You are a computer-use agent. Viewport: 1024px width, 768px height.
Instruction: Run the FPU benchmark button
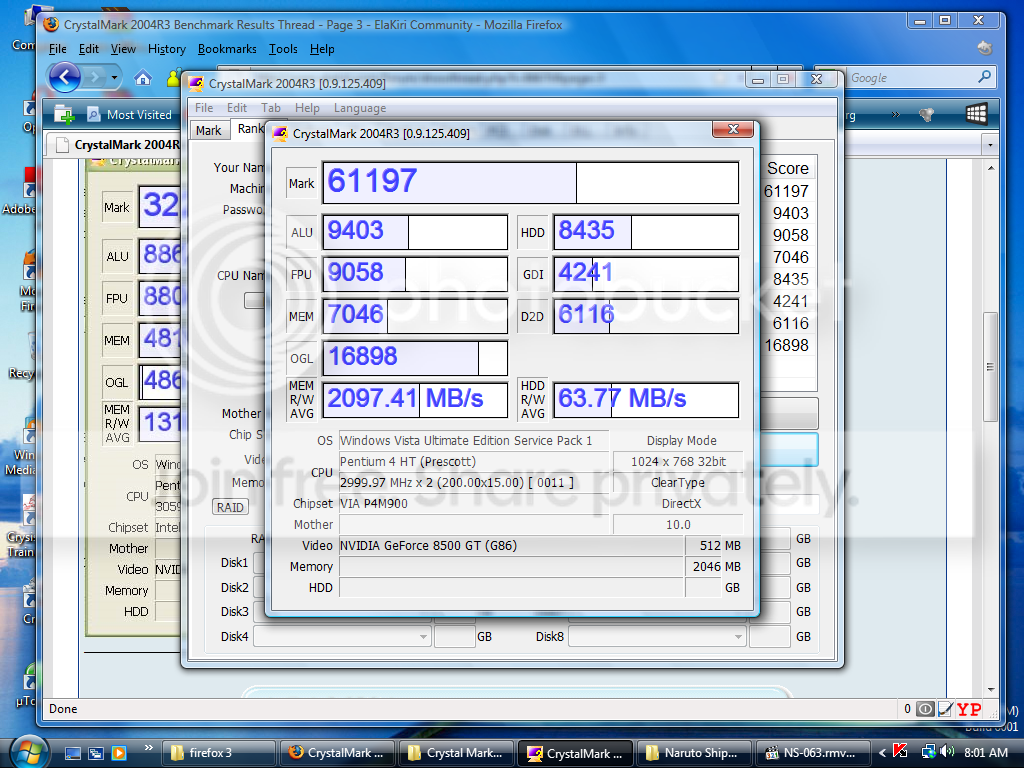pyautogui.click(x=301, y=274)
